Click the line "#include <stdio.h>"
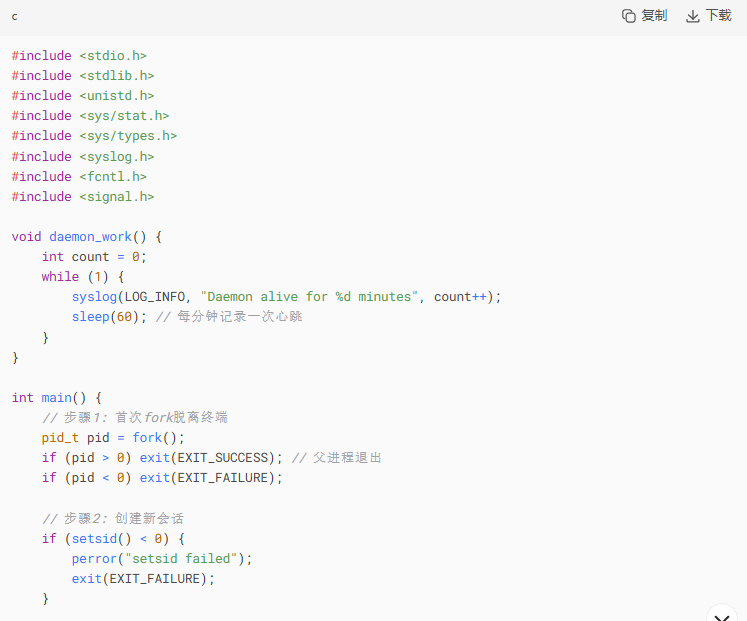 79,56
